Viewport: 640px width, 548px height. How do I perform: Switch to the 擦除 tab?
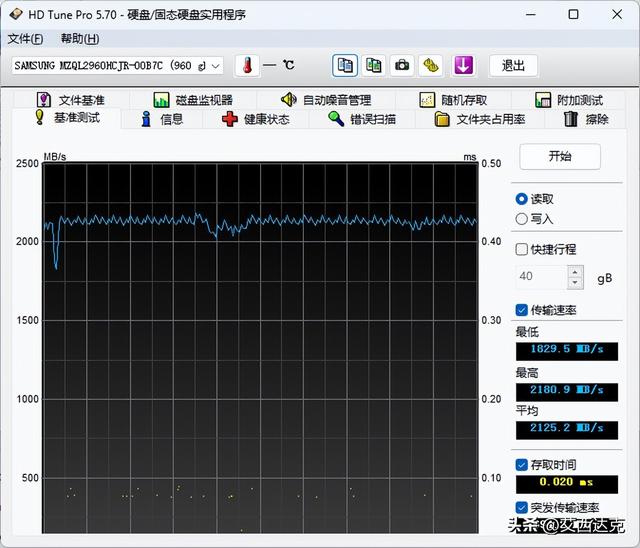tap(586, 119)
